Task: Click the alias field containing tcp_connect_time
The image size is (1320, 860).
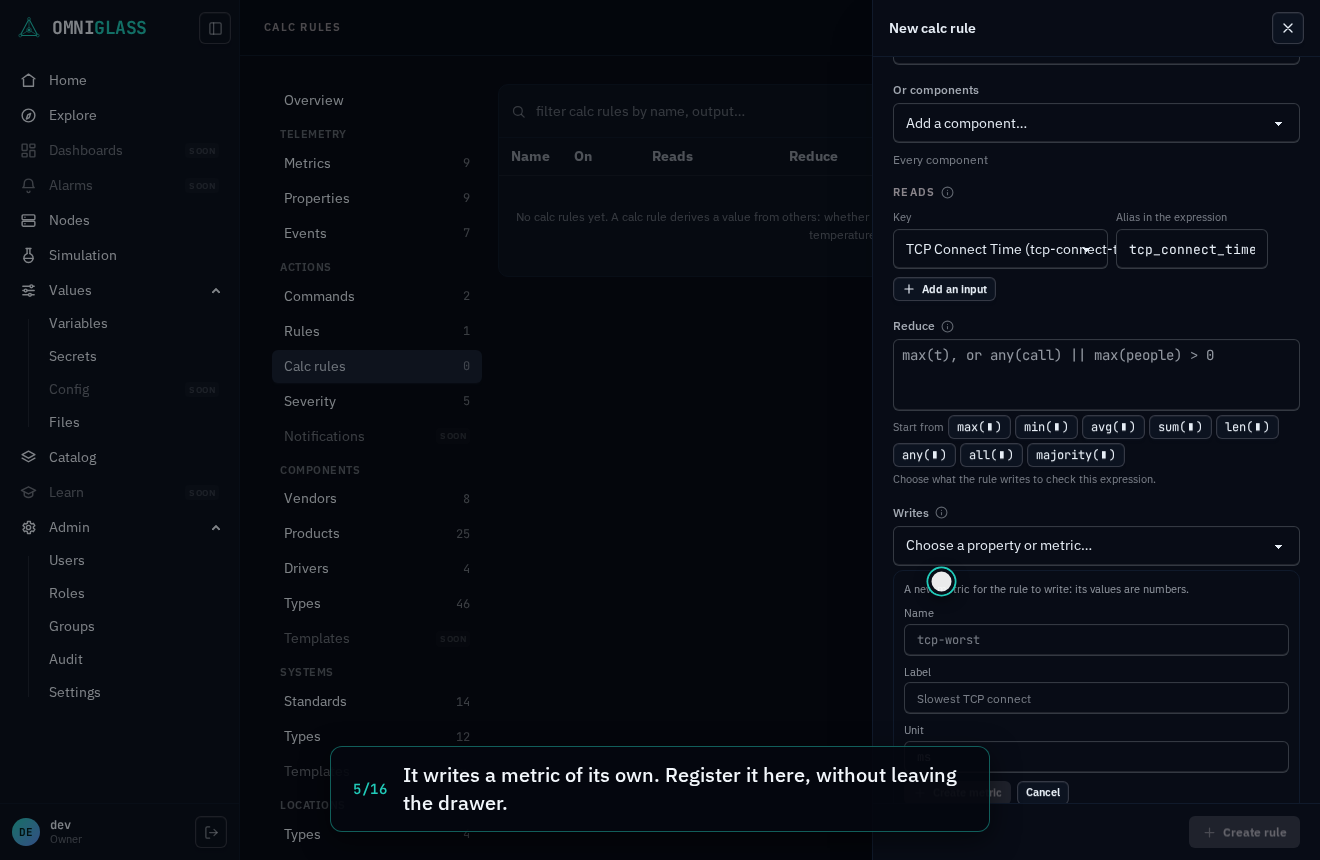Action: click(x=1192, y=249)
